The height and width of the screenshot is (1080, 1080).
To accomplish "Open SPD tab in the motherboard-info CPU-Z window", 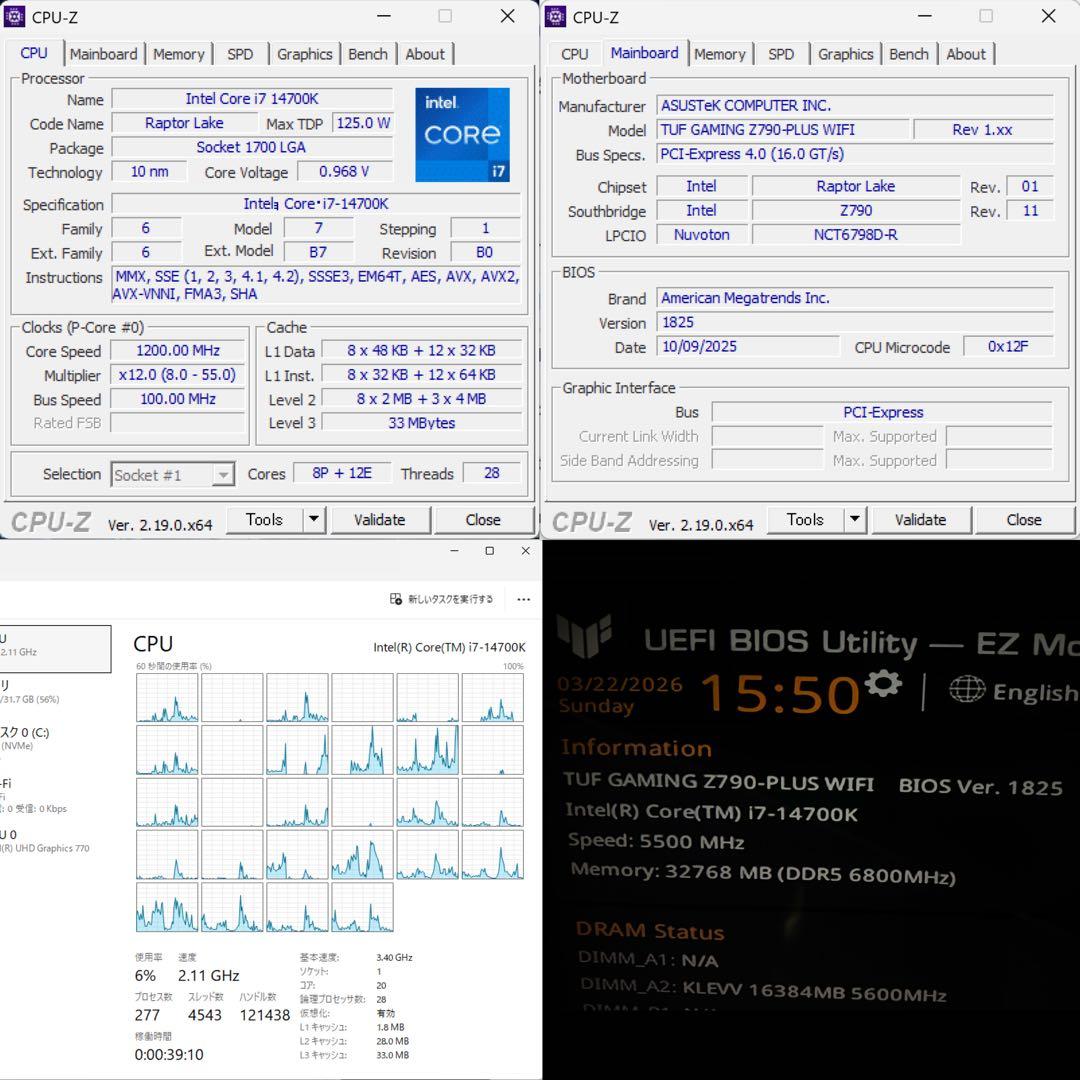I will coord(781,54).
